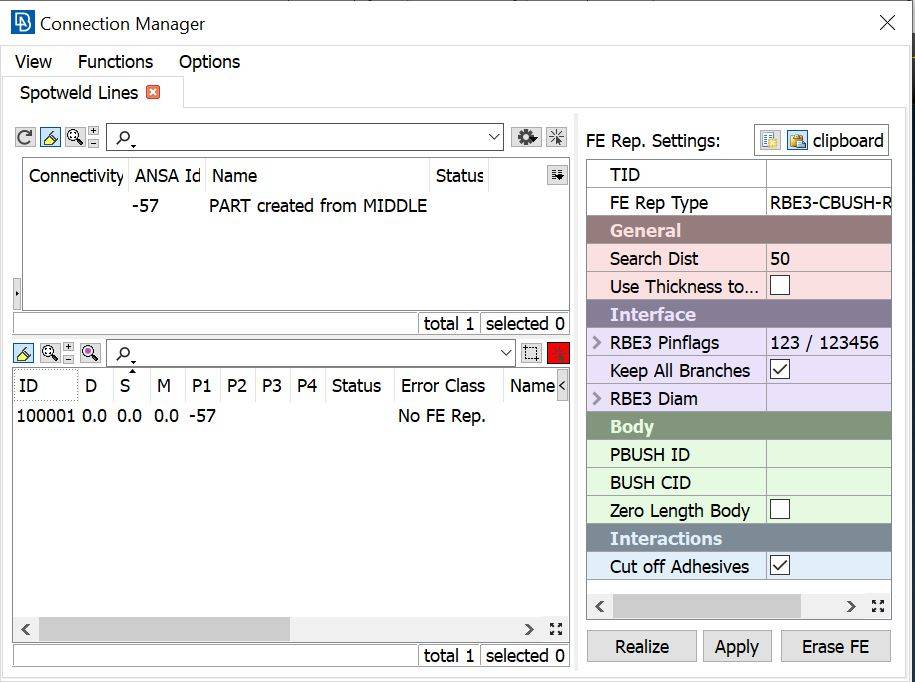Click the gear settings icon beside upper search
915x682 pixels.
point(526,137)
